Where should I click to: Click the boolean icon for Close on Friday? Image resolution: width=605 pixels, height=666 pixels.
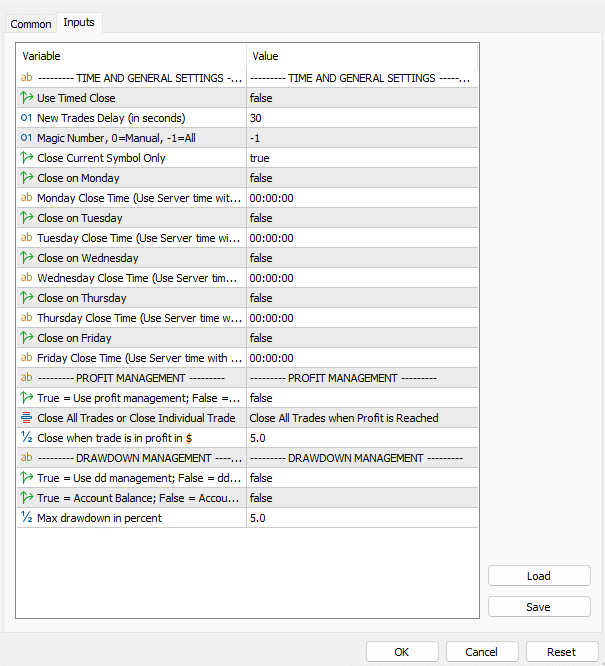[26, 337]
